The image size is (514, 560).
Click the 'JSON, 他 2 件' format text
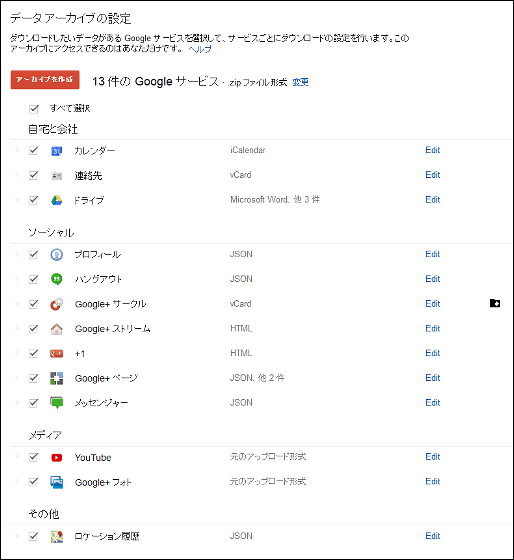tap(257, 378)
